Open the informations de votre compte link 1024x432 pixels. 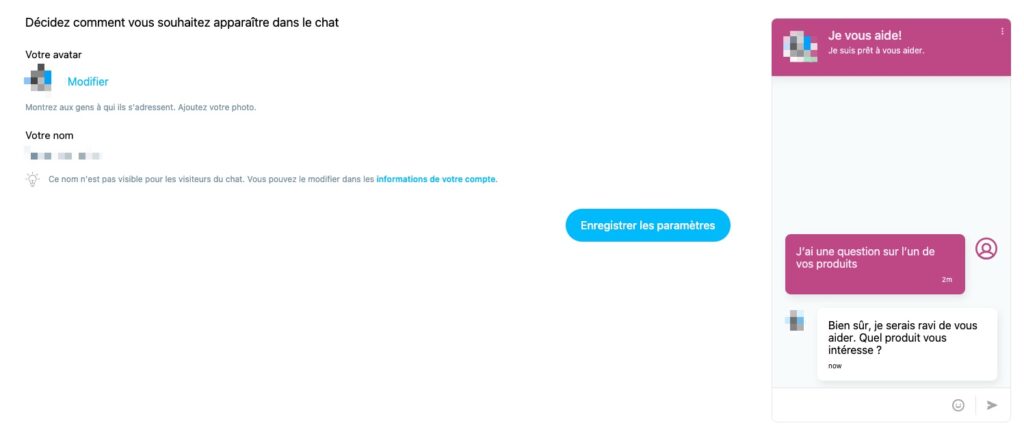pos(436,179)
